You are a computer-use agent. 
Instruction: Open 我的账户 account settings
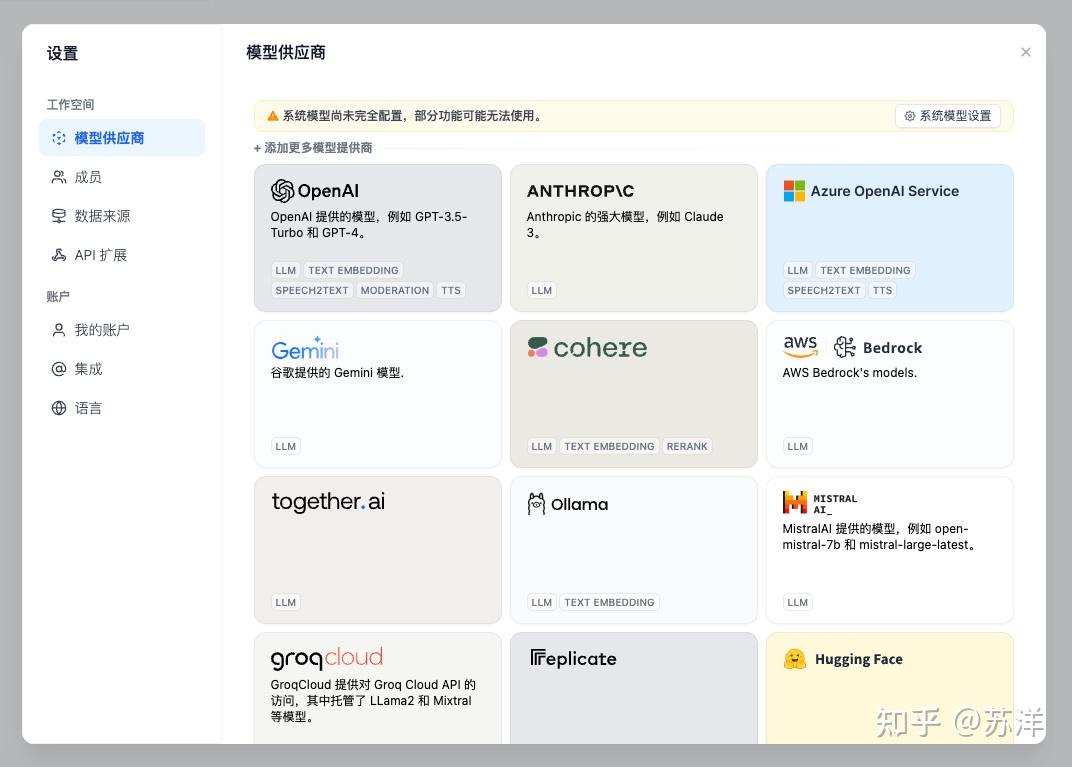(101, 330)
